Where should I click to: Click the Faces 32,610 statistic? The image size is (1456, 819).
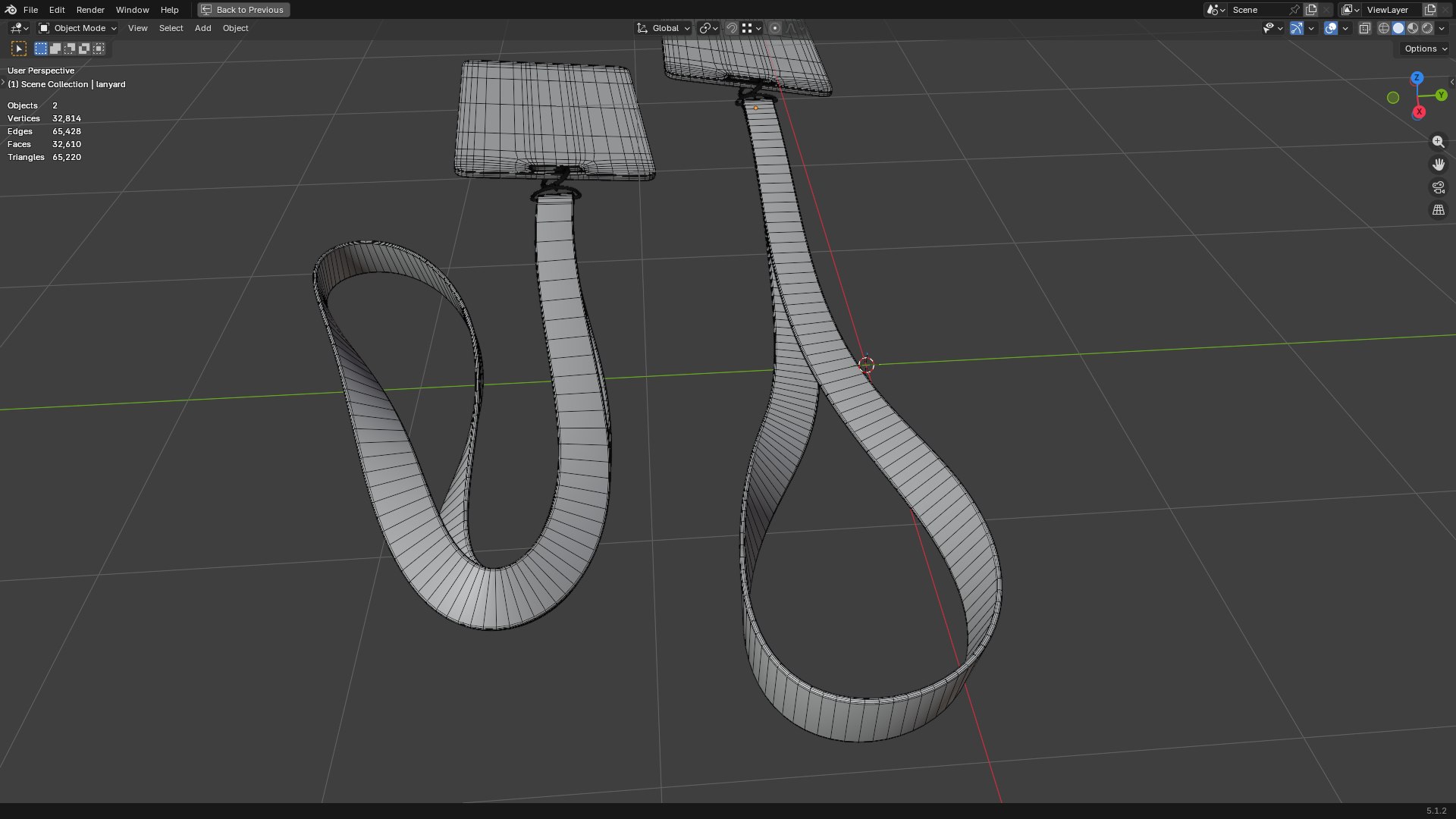44,144
